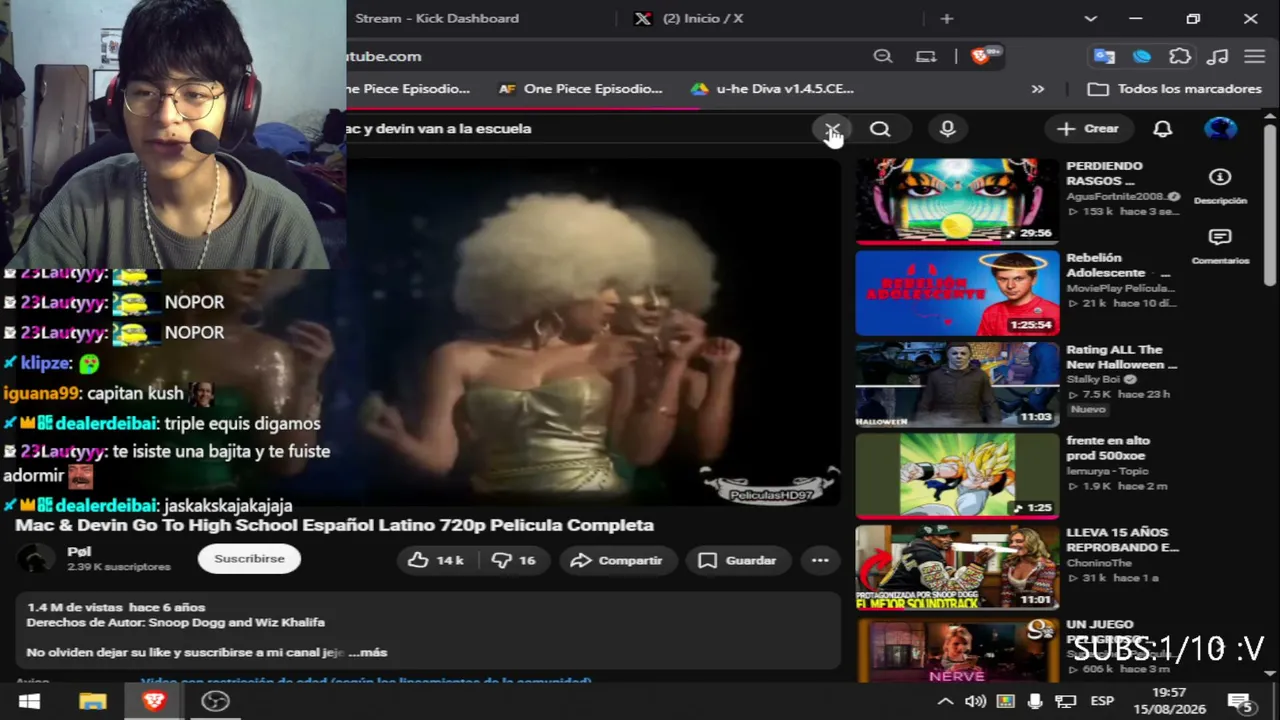This screenshot has width=1280, height=720.
Task: Open the PERDIENDO RASGOS video thumbnail
Action: 957,201
